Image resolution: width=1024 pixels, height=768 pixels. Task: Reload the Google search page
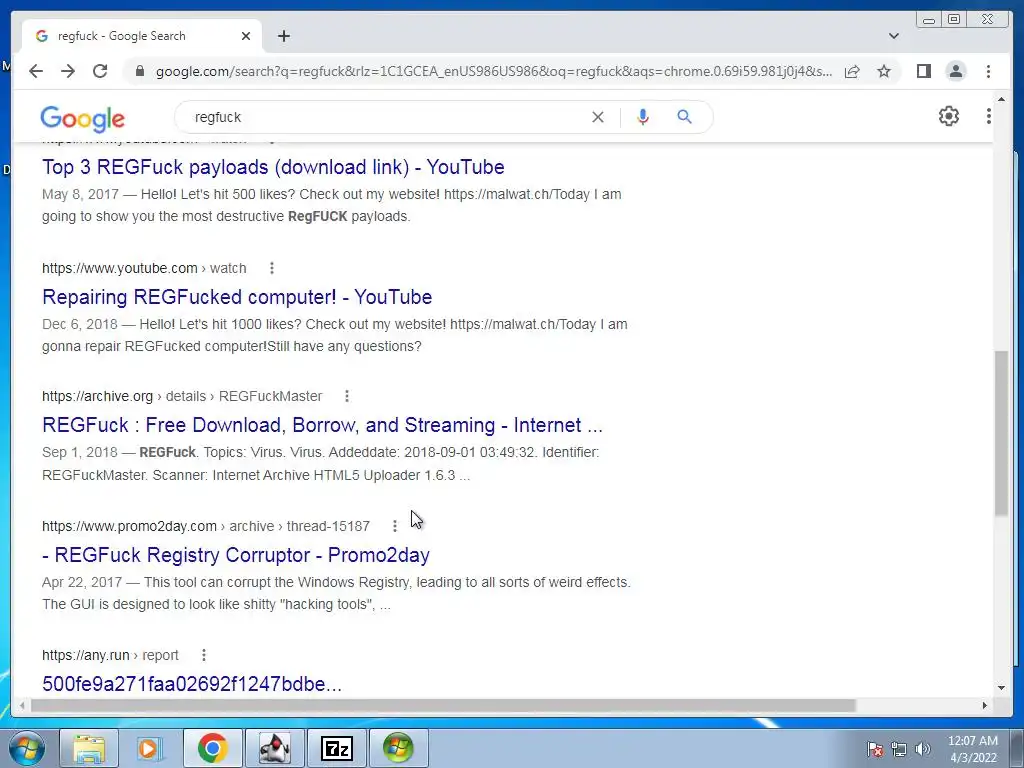tap(100, 71)
